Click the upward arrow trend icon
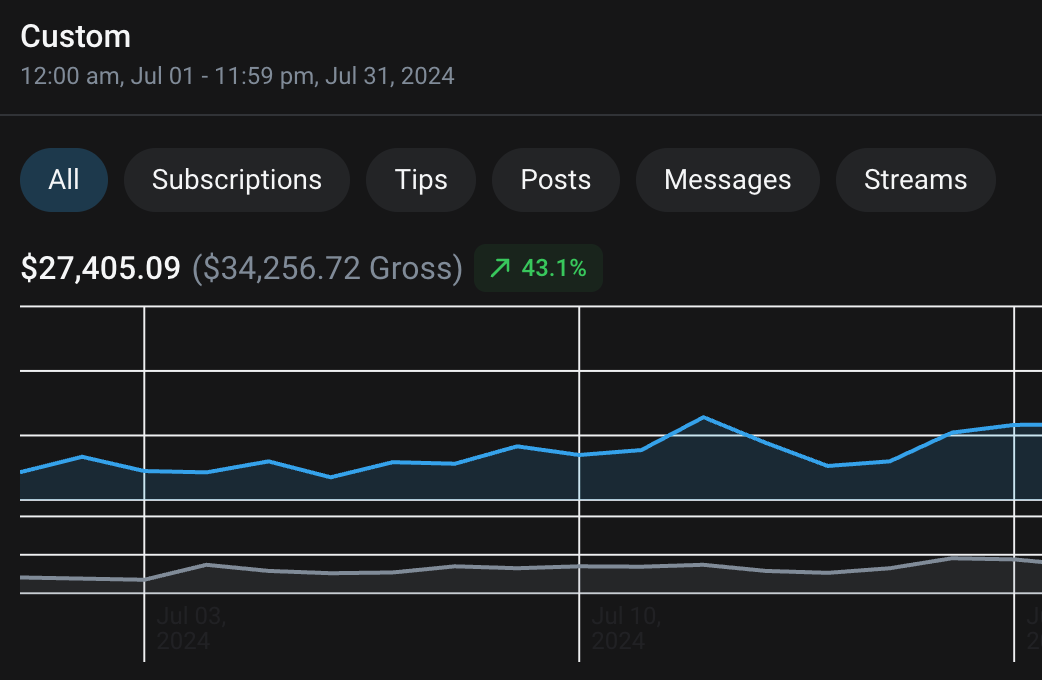1042x680 pixels. tap(500, 268)
